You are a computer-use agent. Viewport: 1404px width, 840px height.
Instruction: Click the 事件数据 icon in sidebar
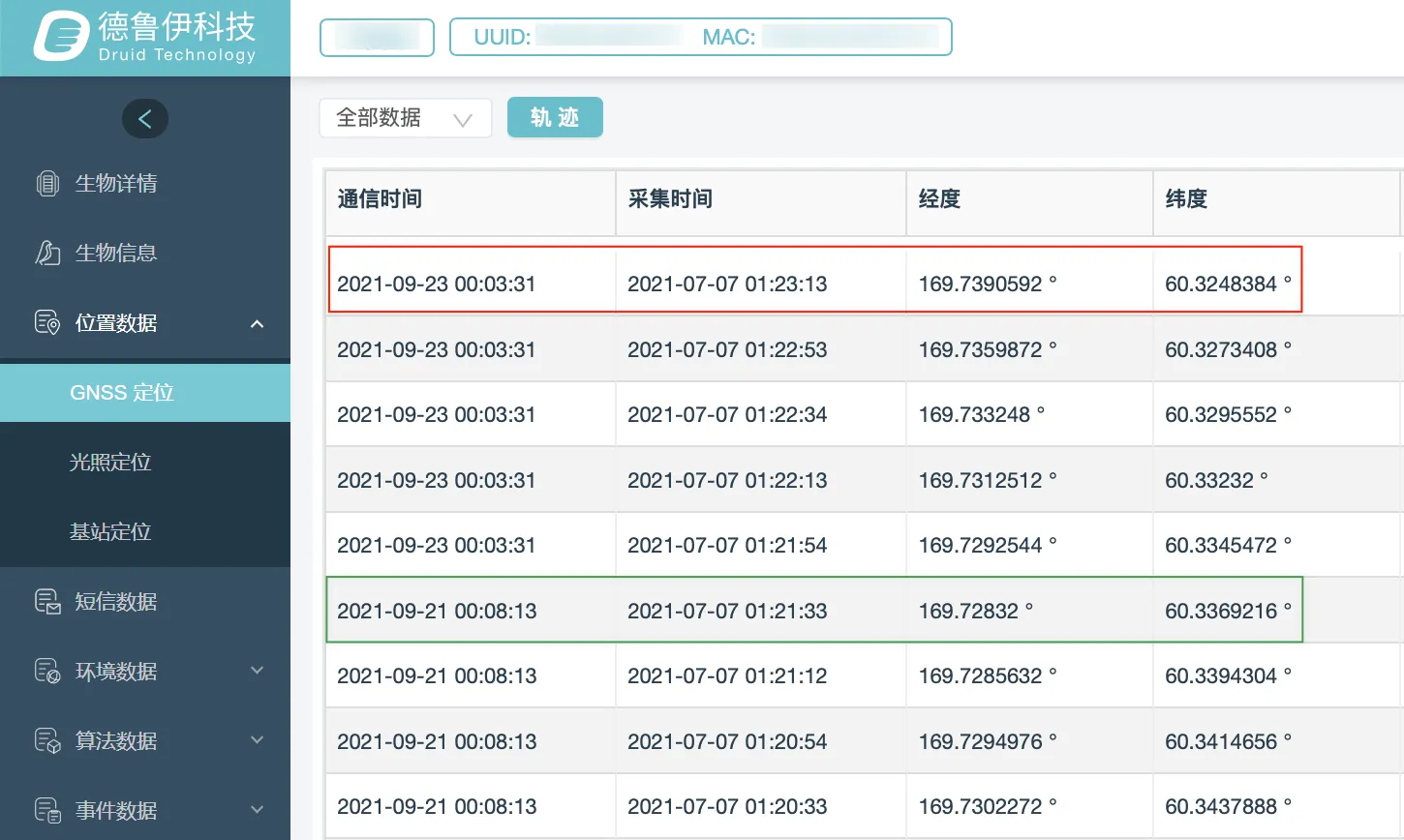pyautogui.click(x=47, y=810)
